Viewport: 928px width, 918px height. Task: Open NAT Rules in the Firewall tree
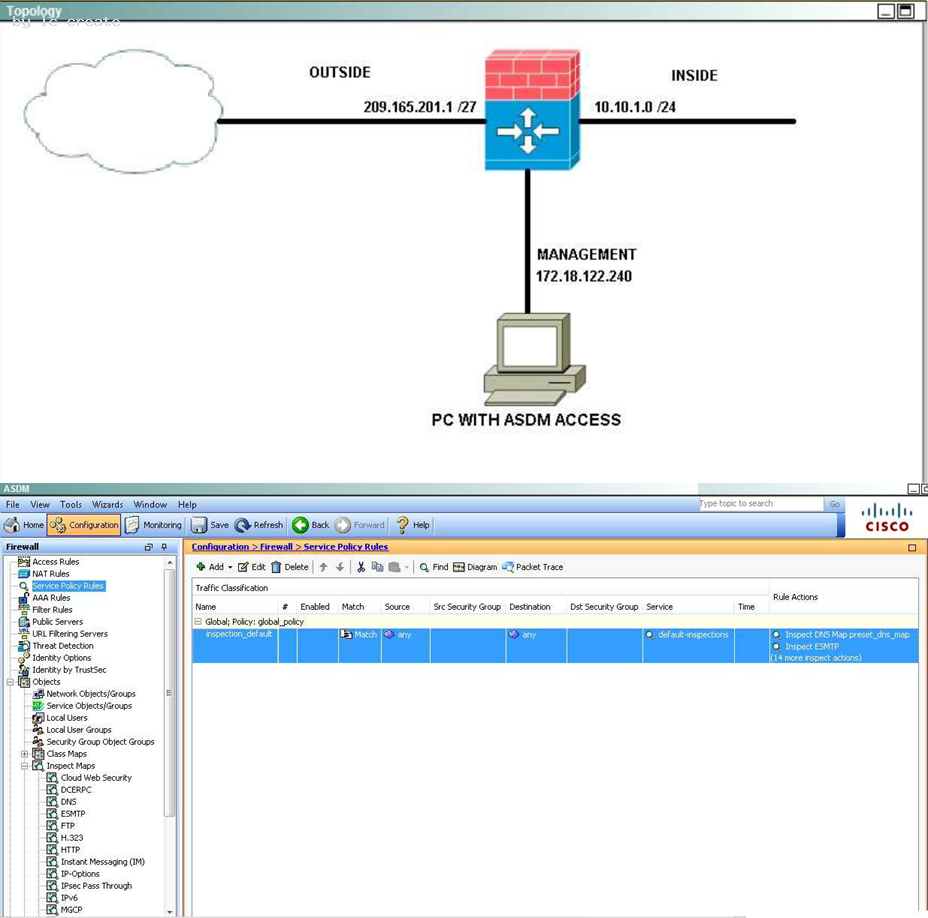pyautogui.click(x=51, y=574)
